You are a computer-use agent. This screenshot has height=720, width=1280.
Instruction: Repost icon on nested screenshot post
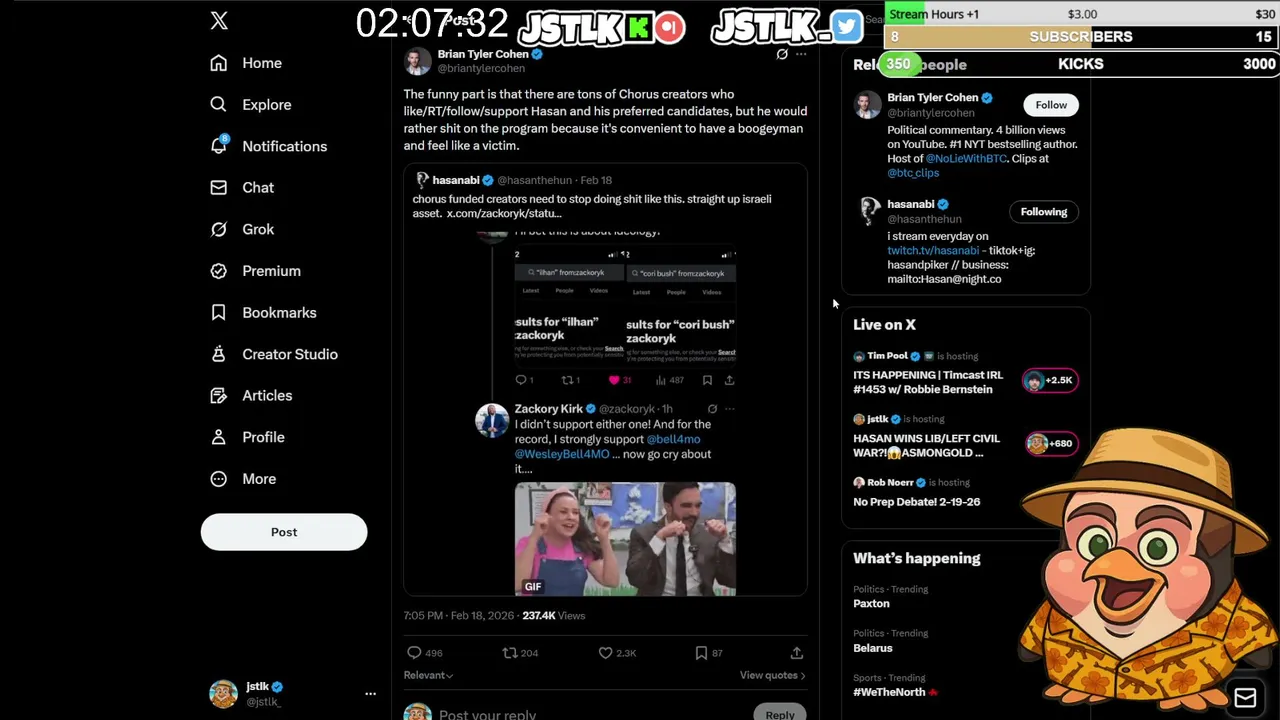click(x=566, y=380)
